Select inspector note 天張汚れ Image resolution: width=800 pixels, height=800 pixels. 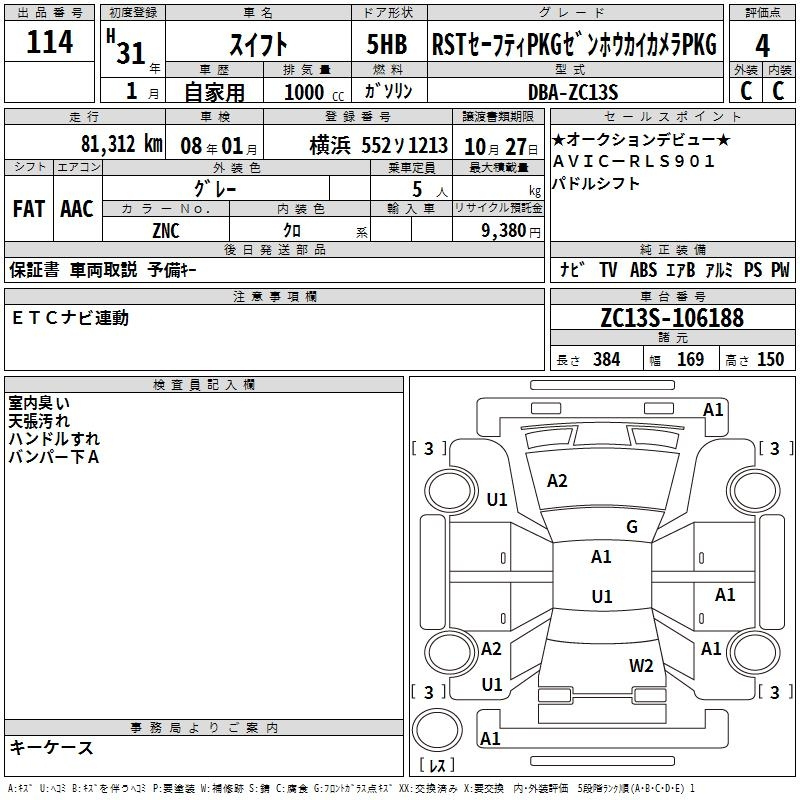point(39,421)
